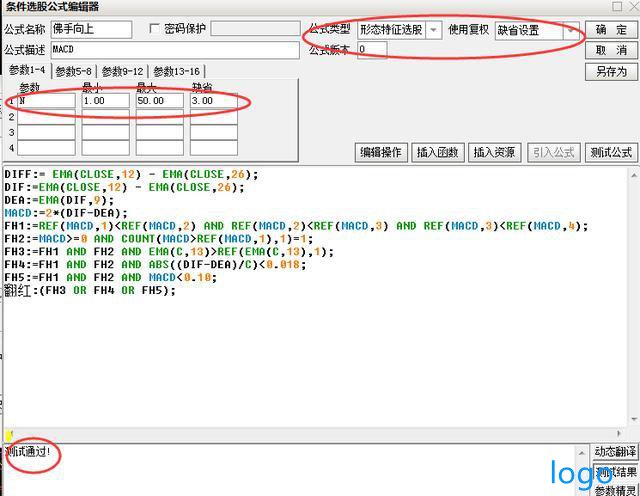This screenshot has width=640, height=496.
Task: Place cursor on the DIFF:= code line
Action: (131, 175)
